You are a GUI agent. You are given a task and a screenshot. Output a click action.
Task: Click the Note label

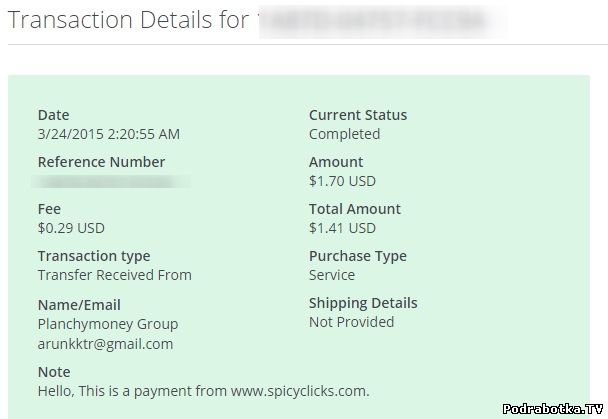(54, 372)
